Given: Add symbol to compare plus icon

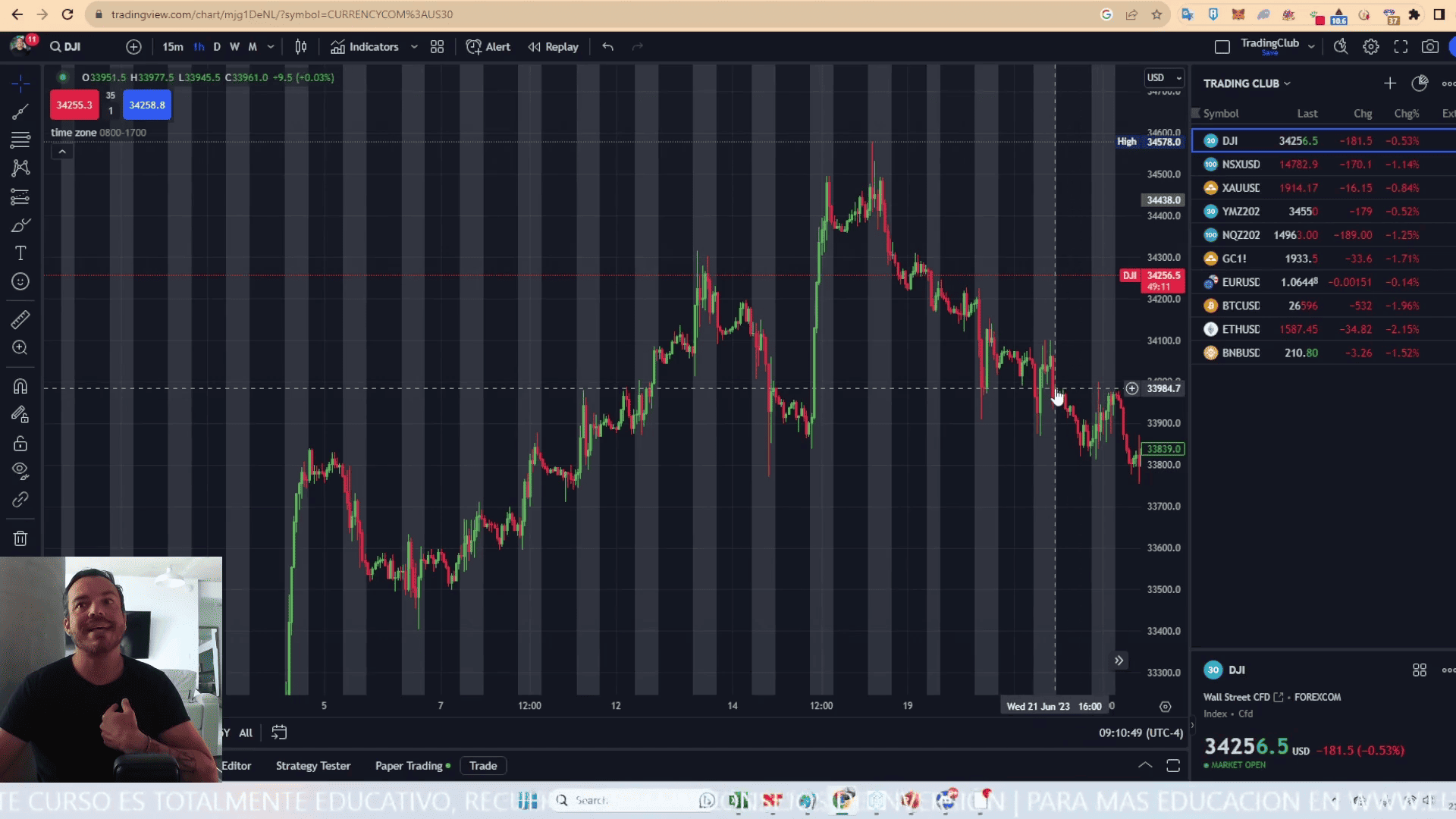Looking at the screenshot, I should tap(133, 47).
